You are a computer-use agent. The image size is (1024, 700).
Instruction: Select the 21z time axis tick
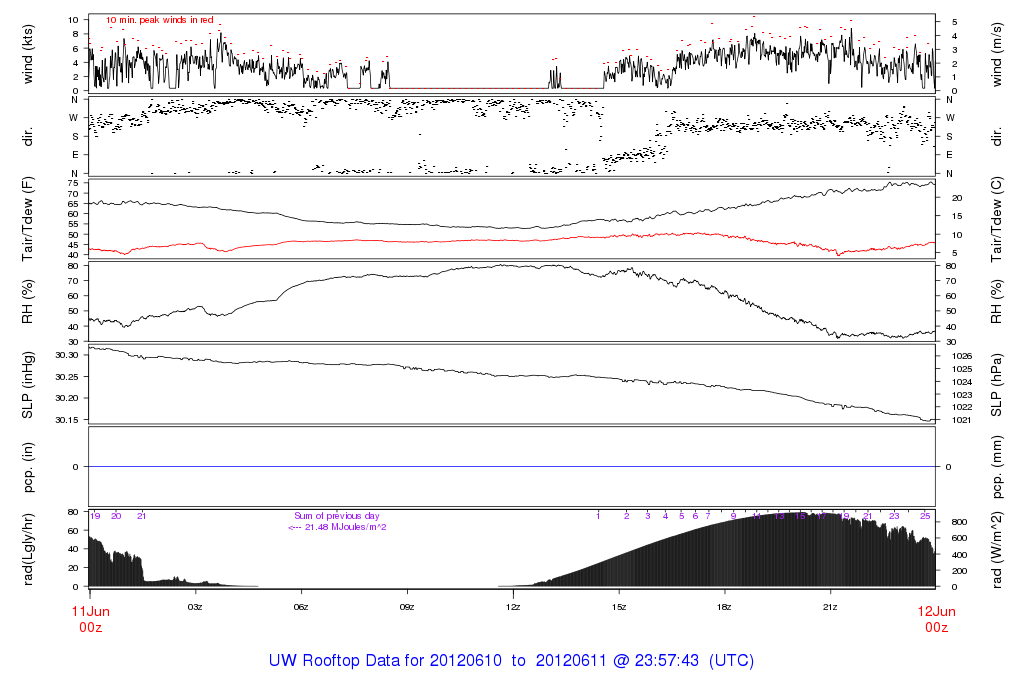(830, 607)
